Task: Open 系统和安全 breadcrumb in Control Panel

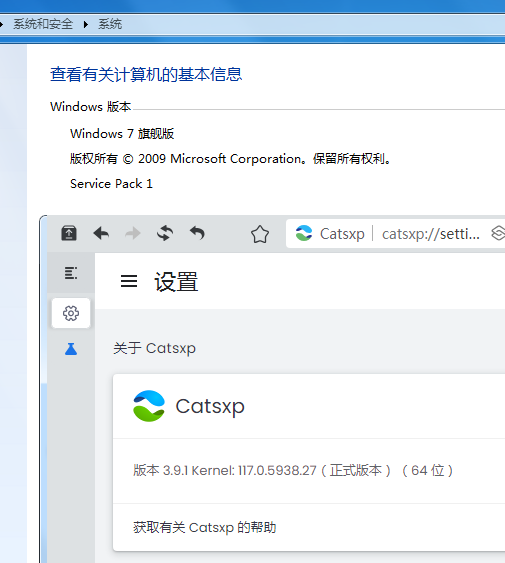Action: tap(43, 24)
